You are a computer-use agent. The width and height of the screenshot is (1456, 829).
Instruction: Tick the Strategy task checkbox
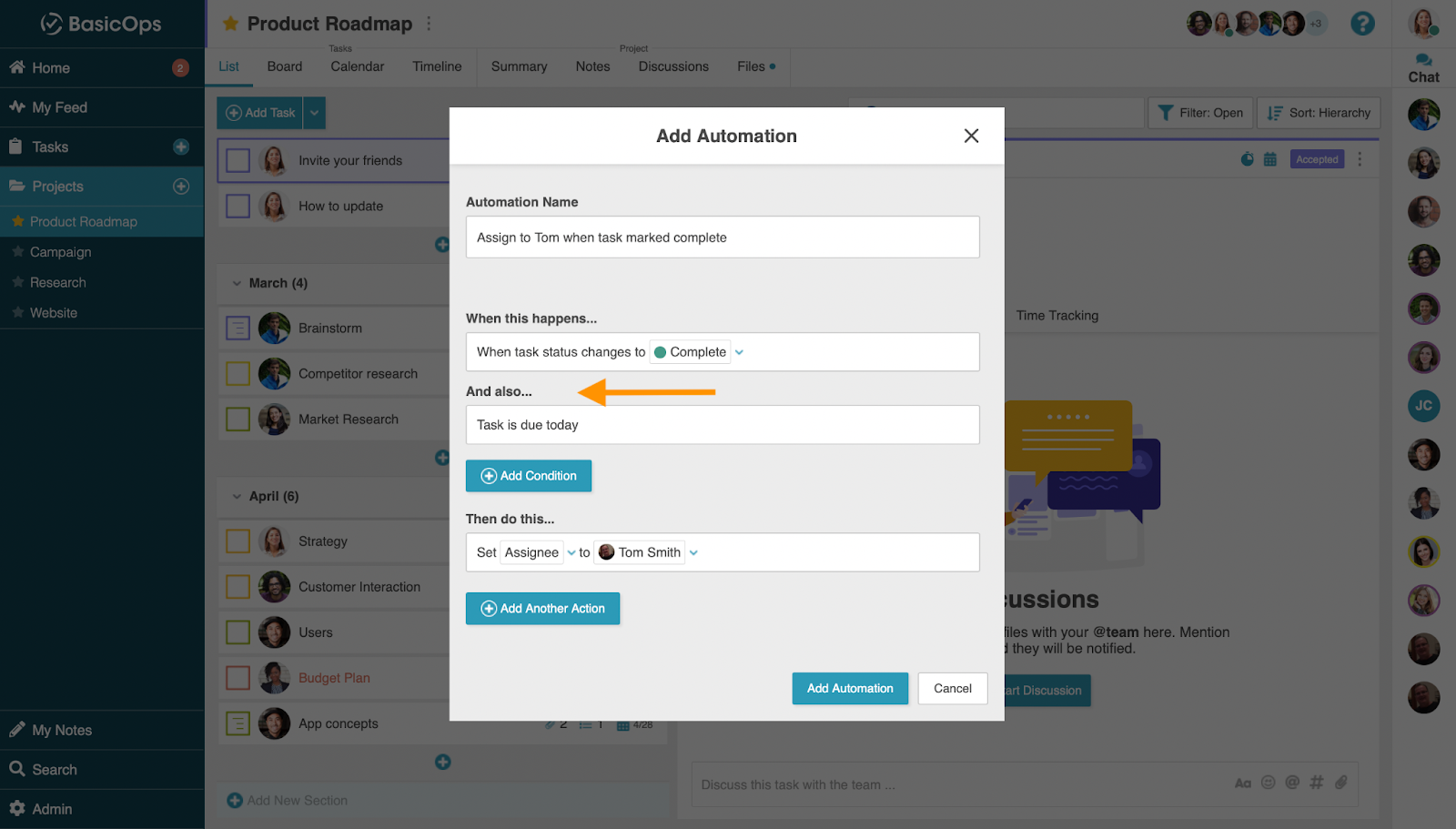pos(237,541)
